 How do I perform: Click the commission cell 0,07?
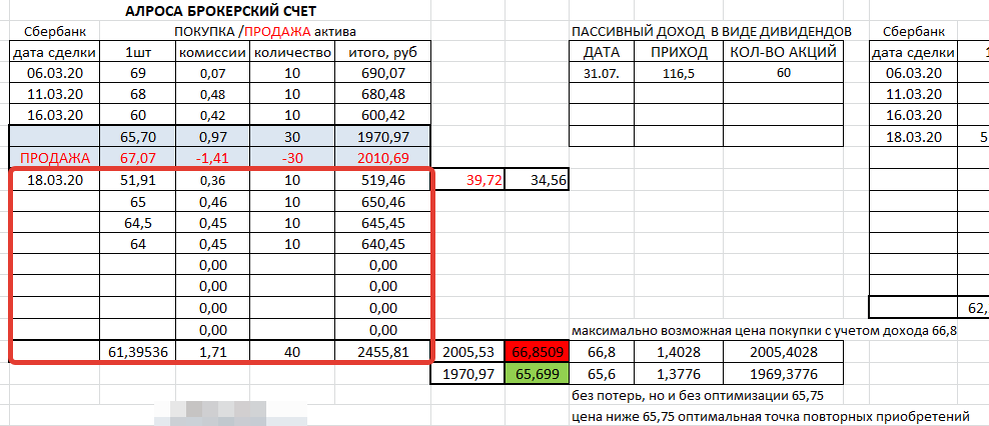click(x=213, y=73)
